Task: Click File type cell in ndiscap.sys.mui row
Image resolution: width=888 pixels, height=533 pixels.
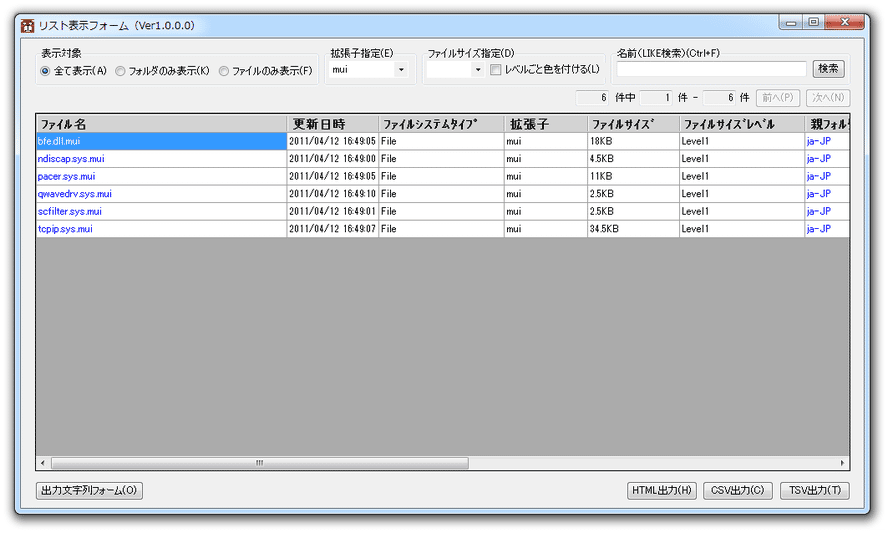Action: click(x=441, y=159)
